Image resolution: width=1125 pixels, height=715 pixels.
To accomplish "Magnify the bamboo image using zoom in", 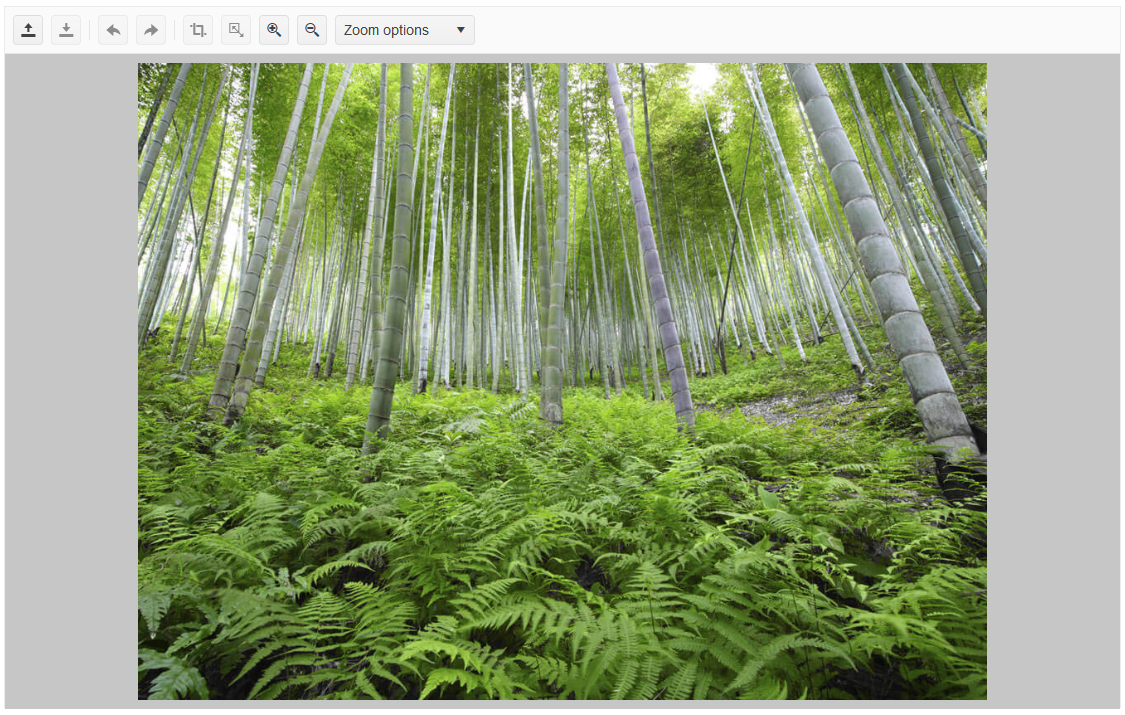I will coord(273,29).
